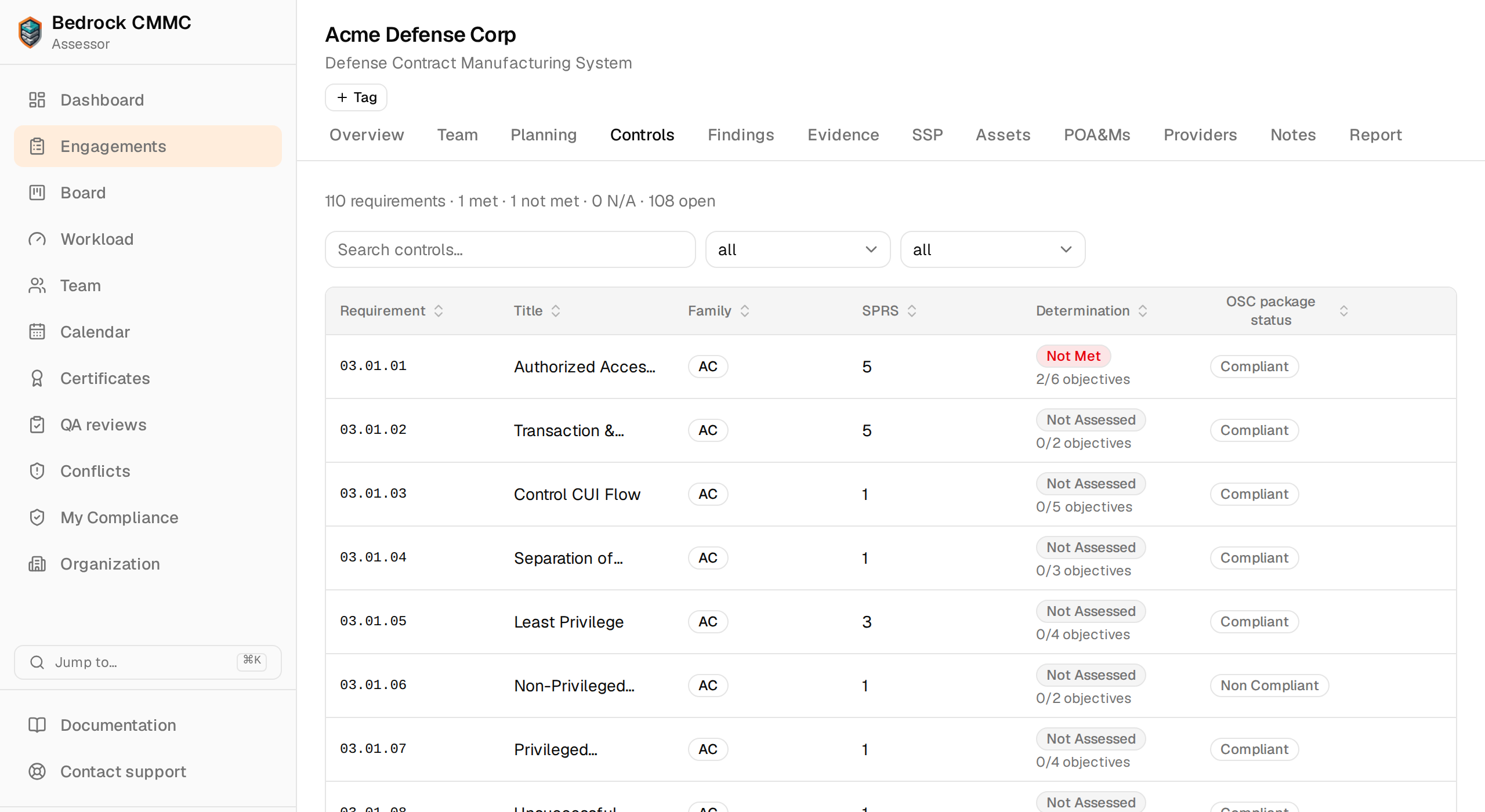Click the Conflicts shield icon

click(37, 471)
